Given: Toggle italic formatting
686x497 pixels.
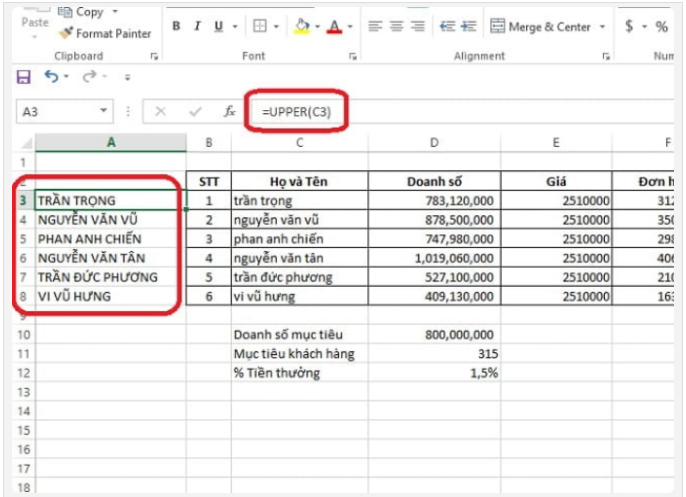Looking at the screenshot, I should click(x=197, y=26).
